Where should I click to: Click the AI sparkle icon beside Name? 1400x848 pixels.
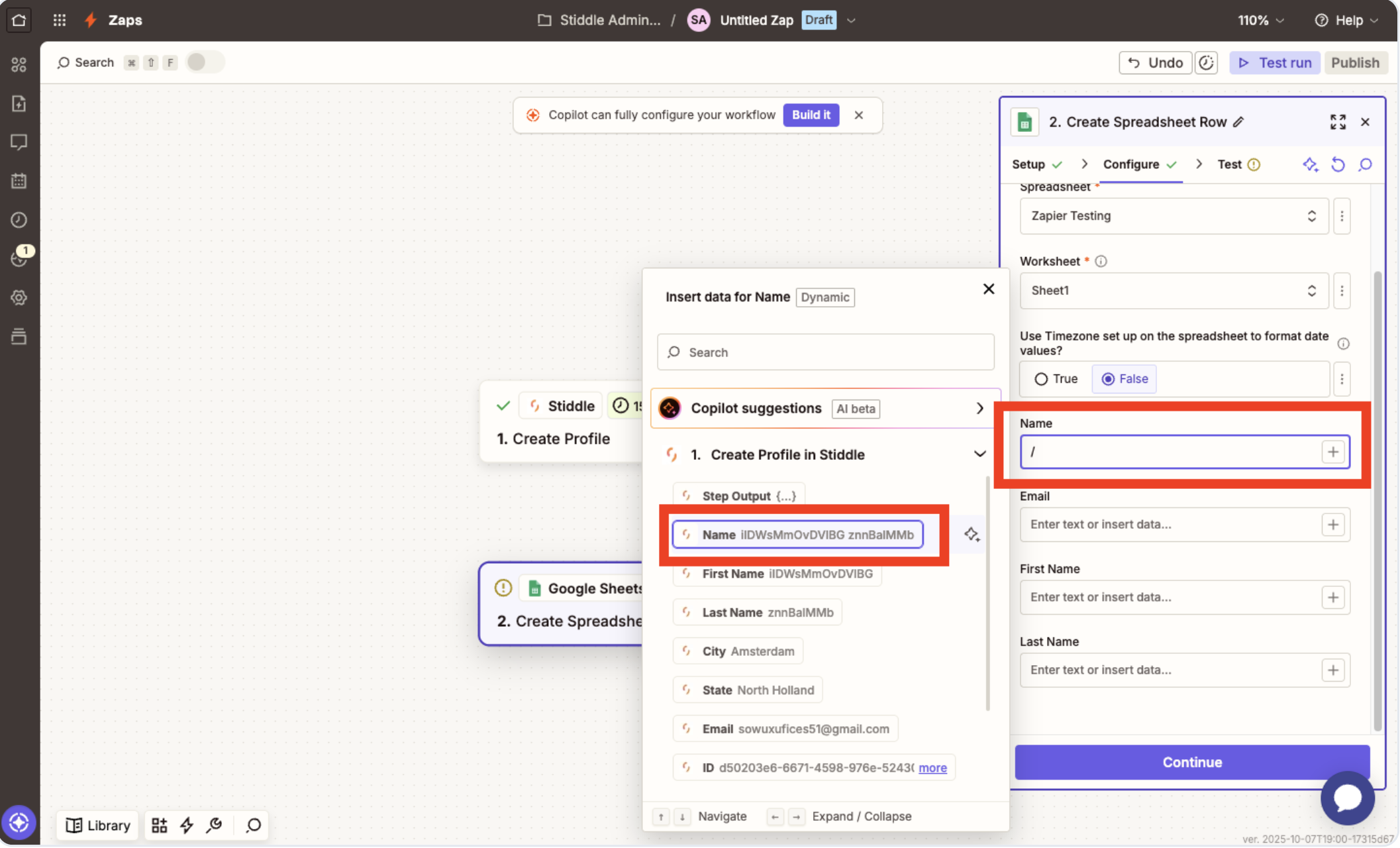click(972, 534)
